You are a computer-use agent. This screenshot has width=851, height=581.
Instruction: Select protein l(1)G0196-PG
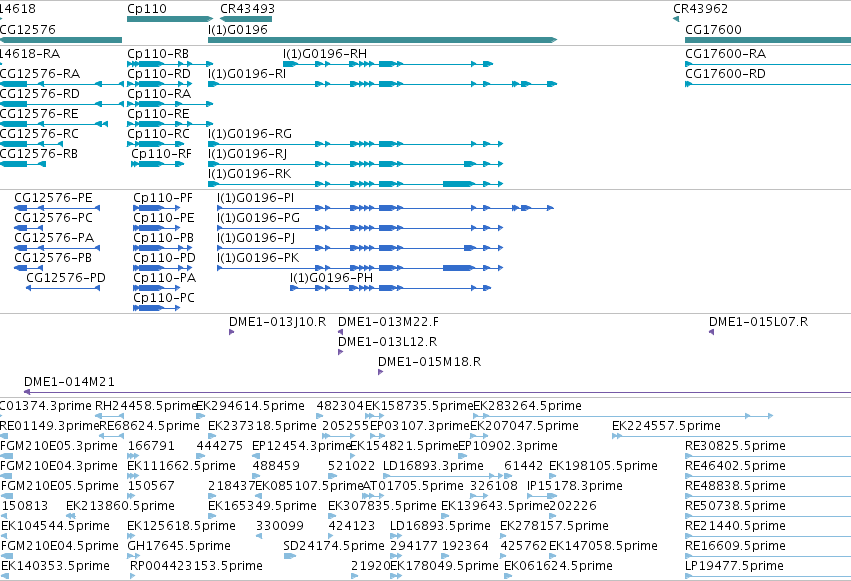[x=360, y=228]
